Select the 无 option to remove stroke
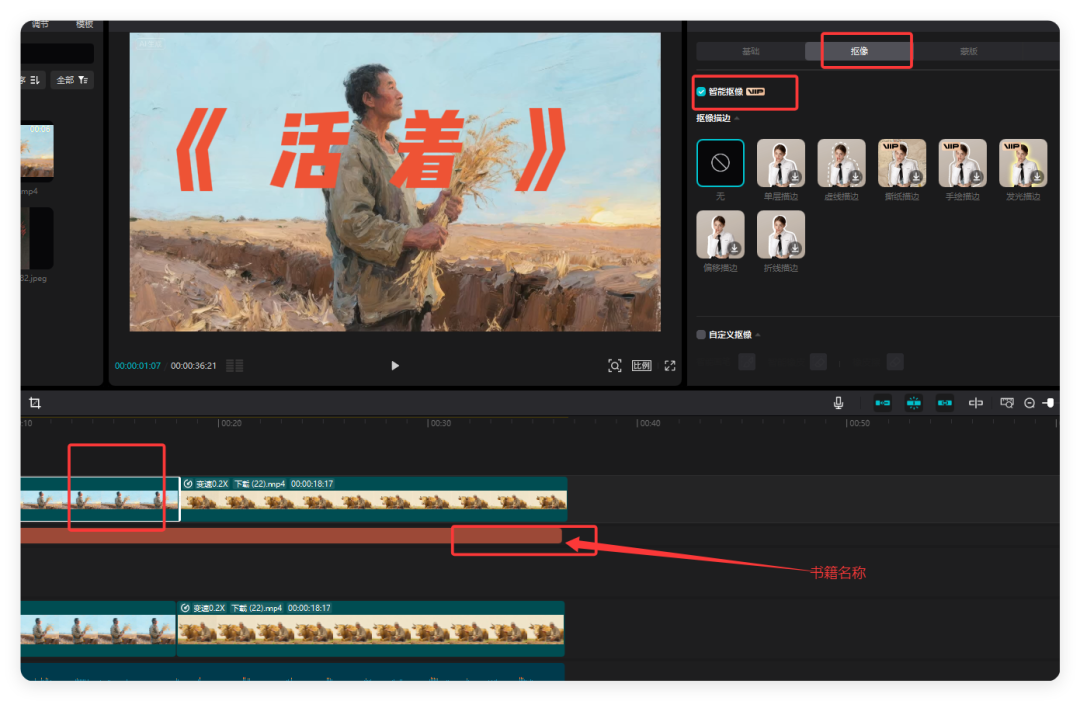 click(x=720, y=162)
